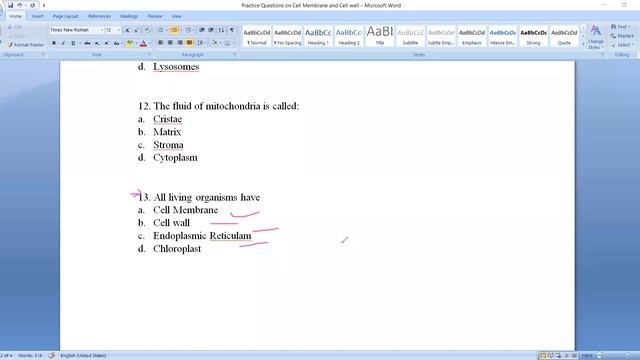This screenshot has width=640, height=360.
Task: Open the Review ribbon tab
Action: pyautogui.click(x=155, y=16)
